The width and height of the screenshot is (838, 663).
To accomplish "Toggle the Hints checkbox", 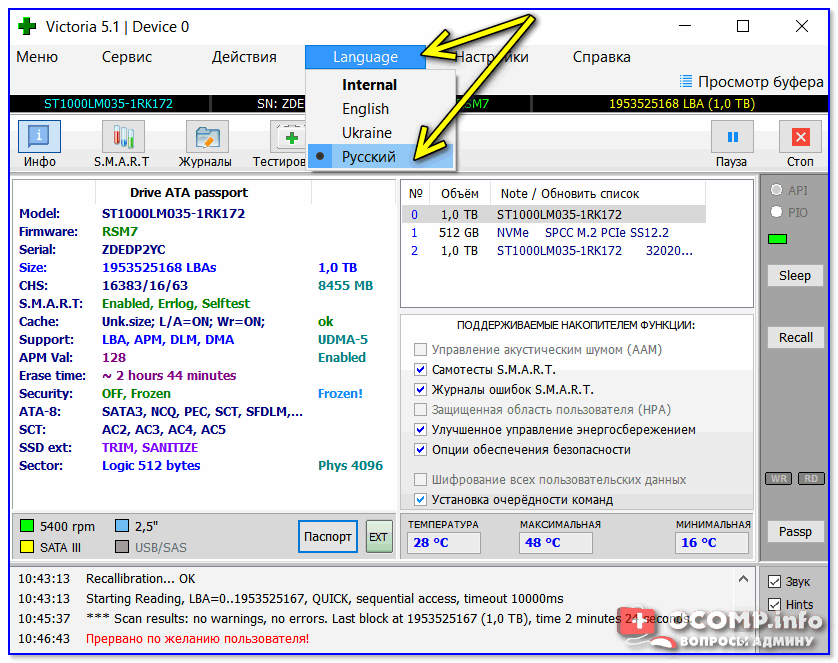I will tap(774, 604).
